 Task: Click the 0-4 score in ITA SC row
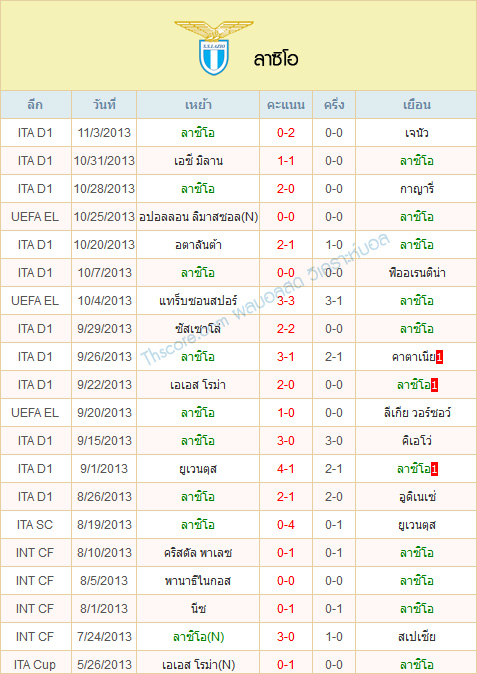click(286, 525)
